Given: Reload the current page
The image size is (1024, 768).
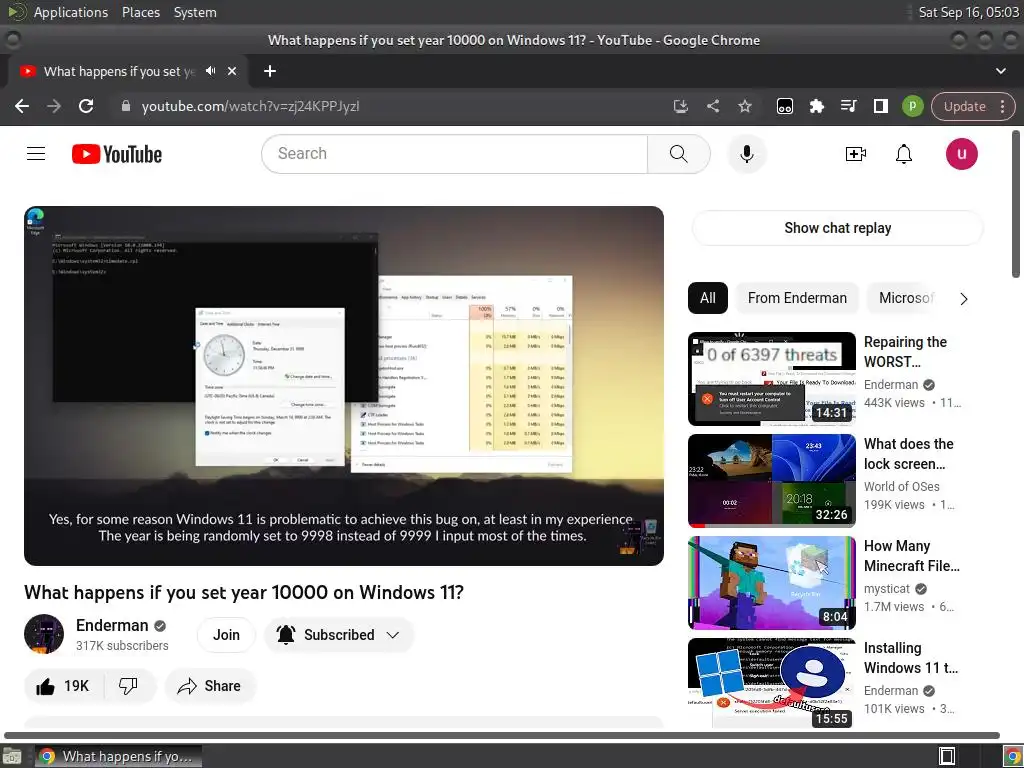Looking at the screenshot, I should [x=86, y=106].
